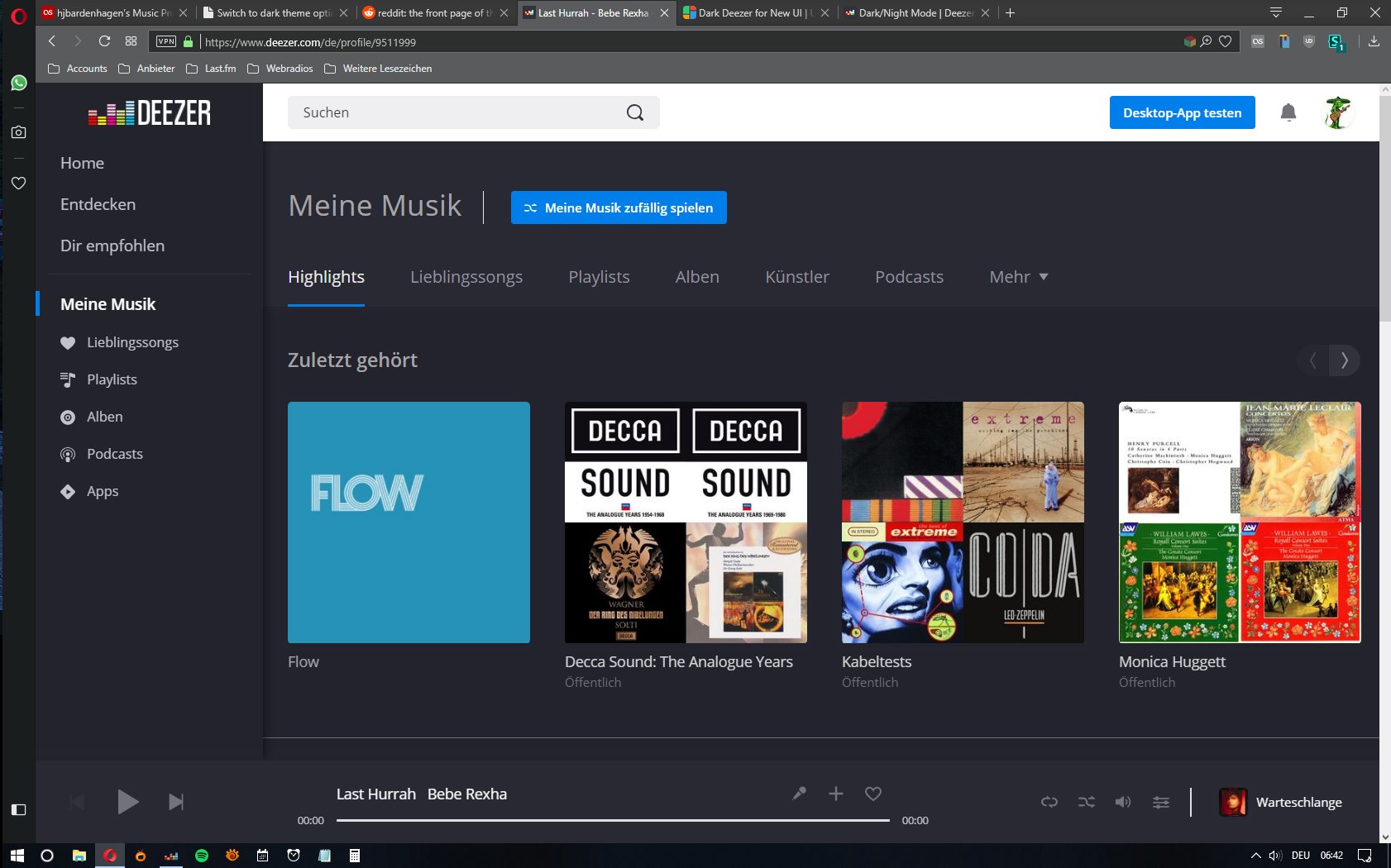Go to Home in sidebar

coord(82,163)
